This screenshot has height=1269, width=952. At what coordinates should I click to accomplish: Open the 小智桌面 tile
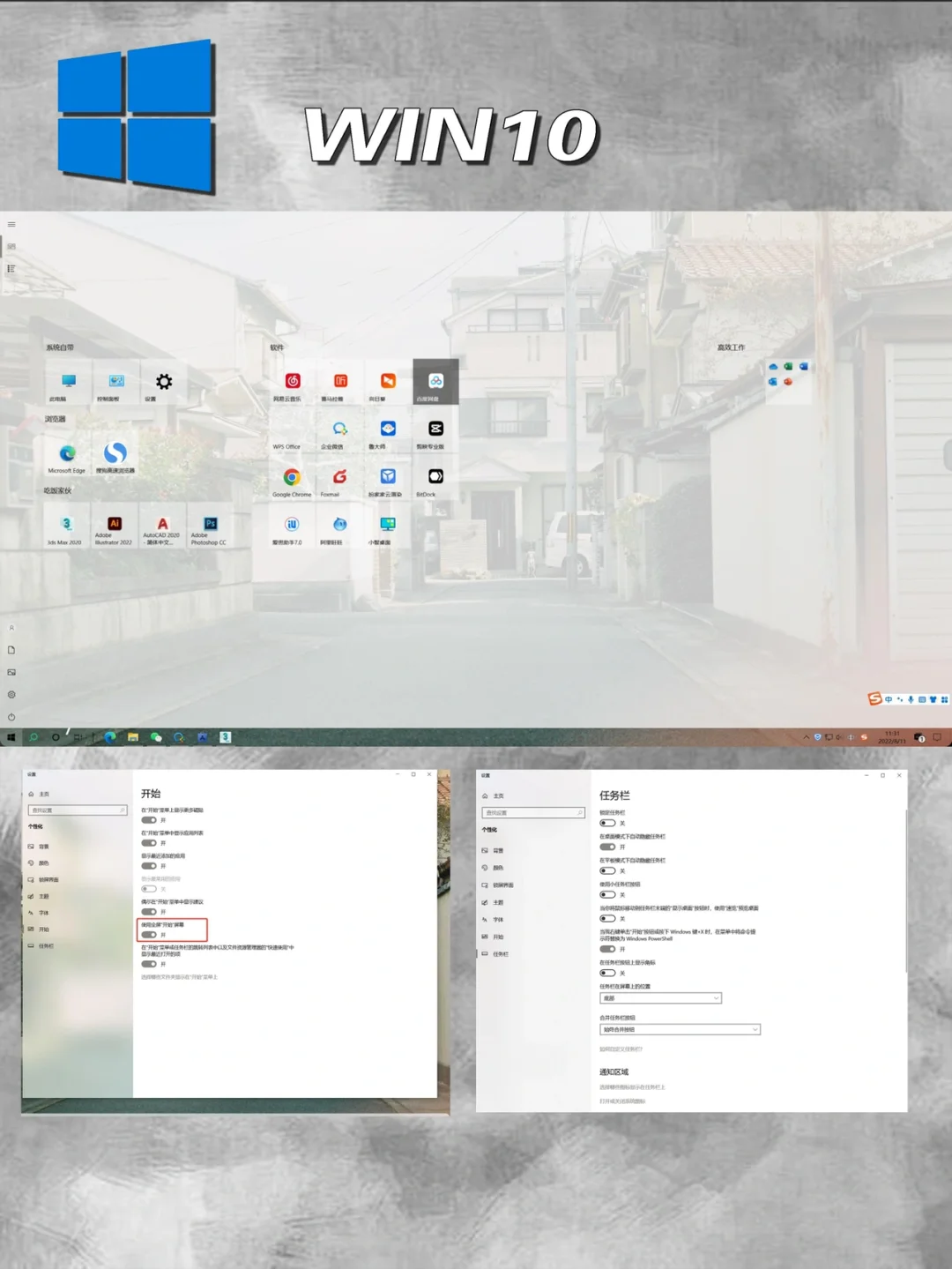(388, 526)
